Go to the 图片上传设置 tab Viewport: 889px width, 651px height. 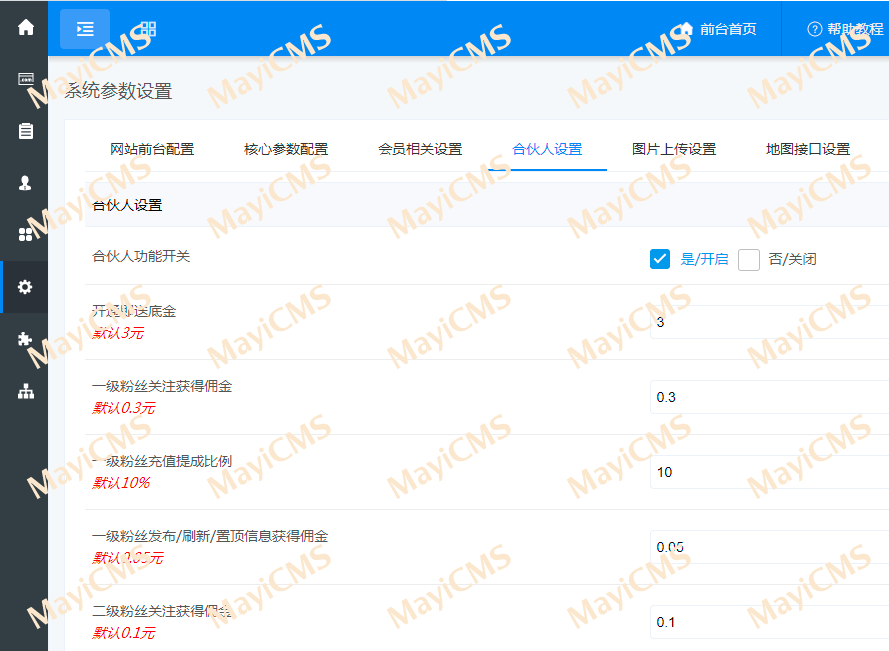674,149
